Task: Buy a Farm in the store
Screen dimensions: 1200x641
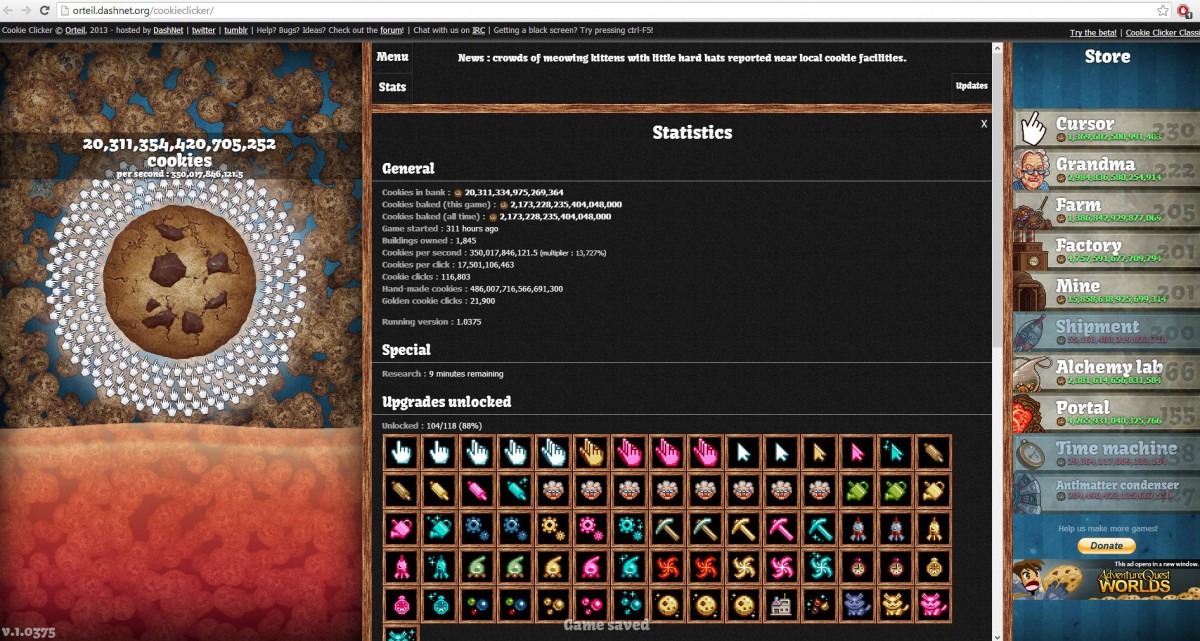Action: [1106, 210]
